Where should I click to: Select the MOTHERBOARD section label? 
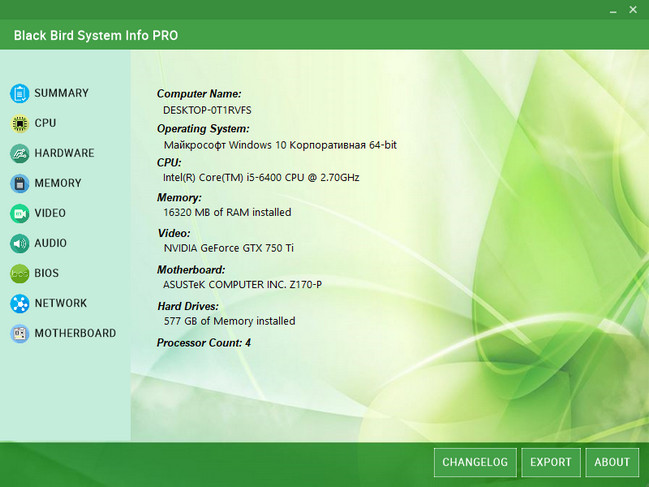pyautogui.click(x=75, y=333)
